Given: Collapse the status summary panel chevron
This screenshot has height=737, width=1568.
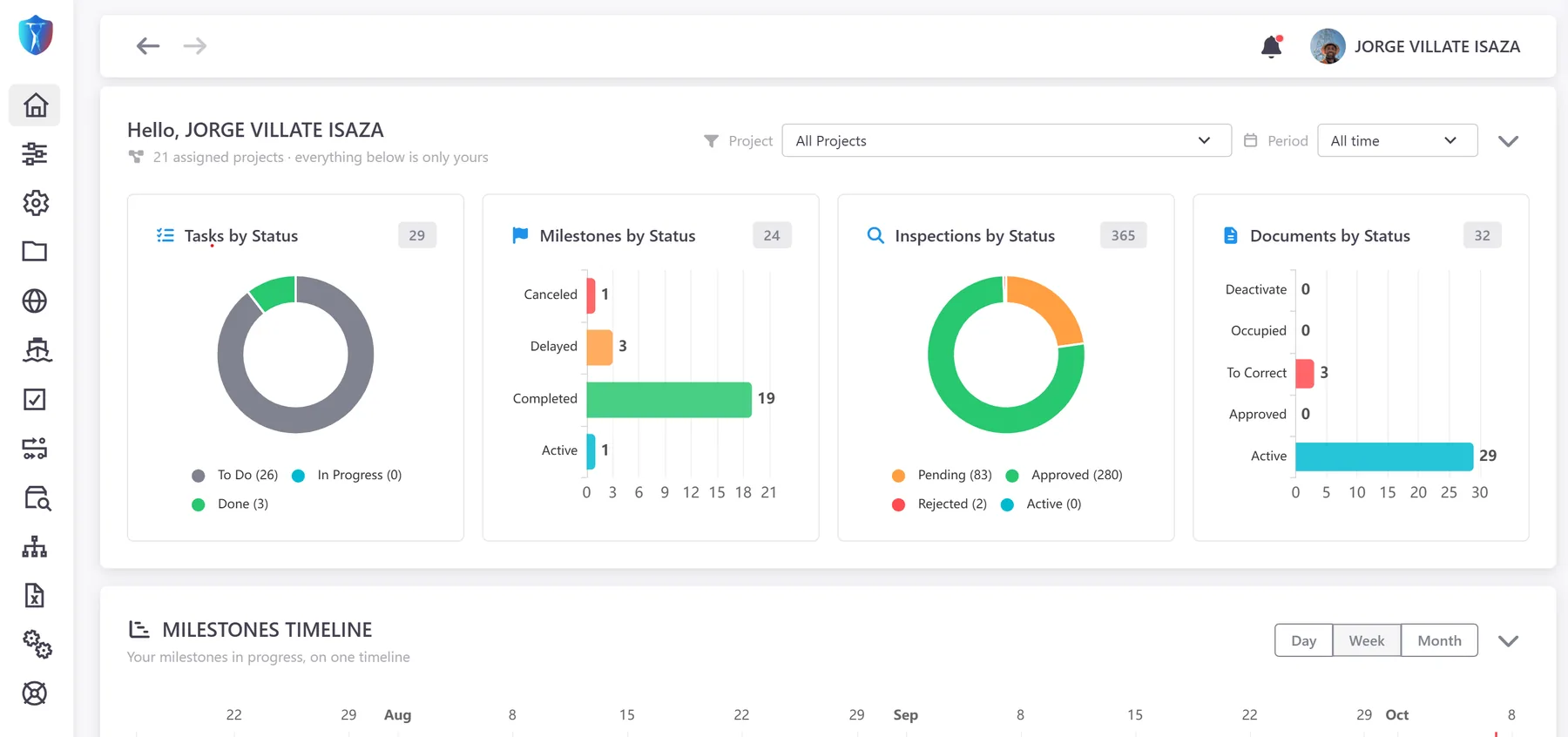Looking at the screenshot, I should [1508, 141].
